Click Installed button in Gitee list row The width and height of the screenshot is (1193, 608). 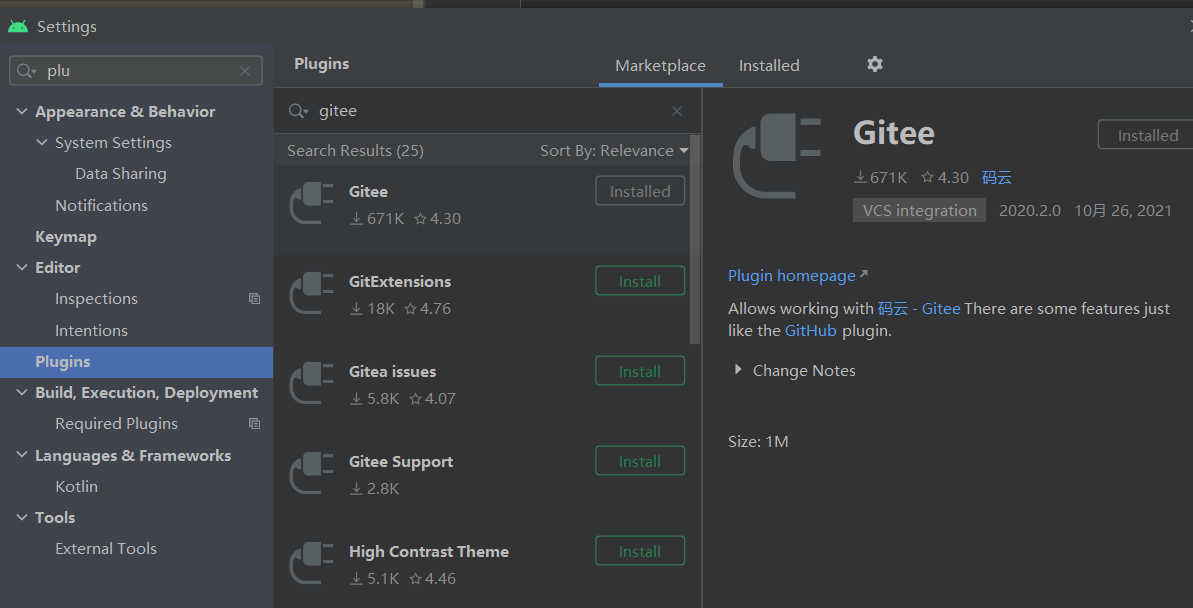click(640, 191)
